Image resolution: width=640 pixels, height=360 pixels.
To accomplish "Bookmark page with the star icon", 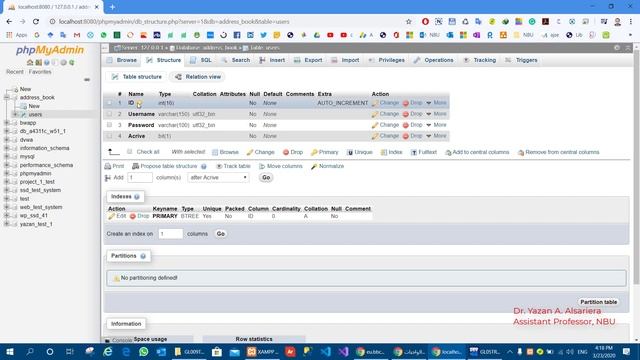I will [x=409, y=21].
